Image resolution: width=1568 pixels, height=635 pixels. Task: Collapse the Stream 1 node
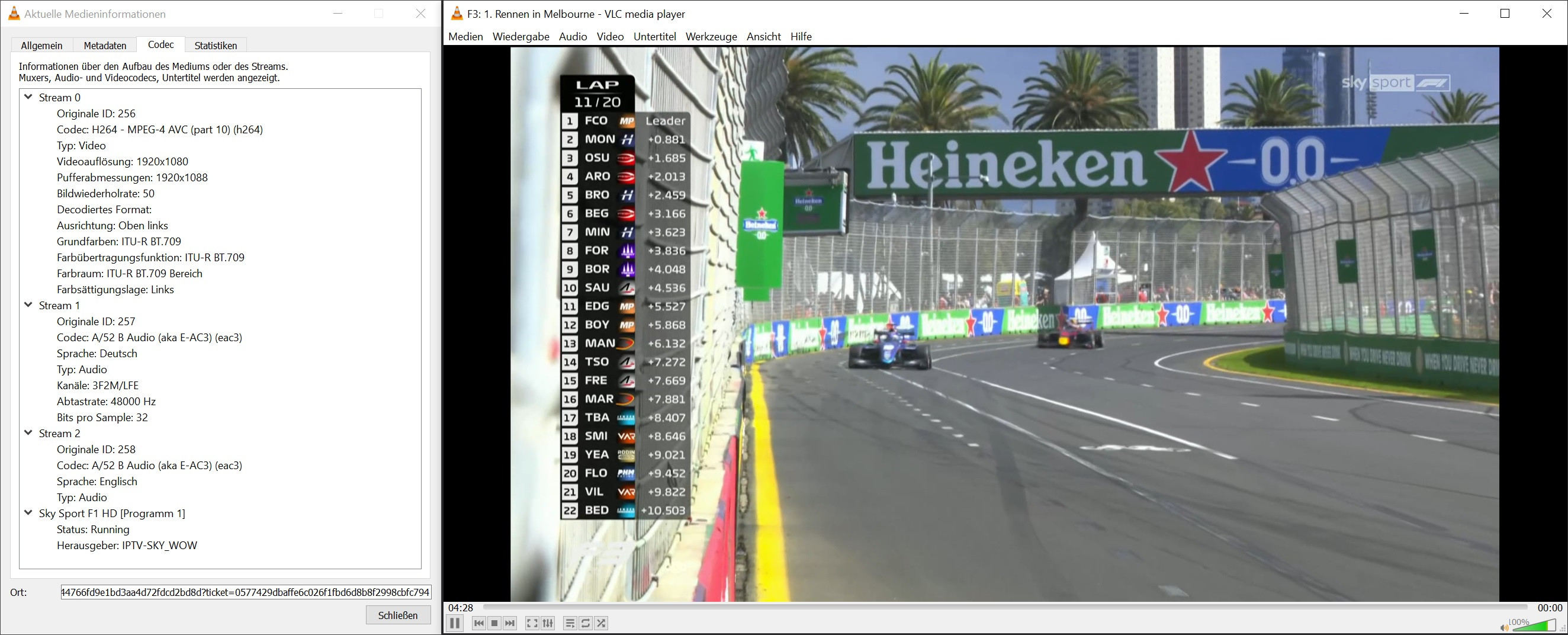tap(28, 305)
